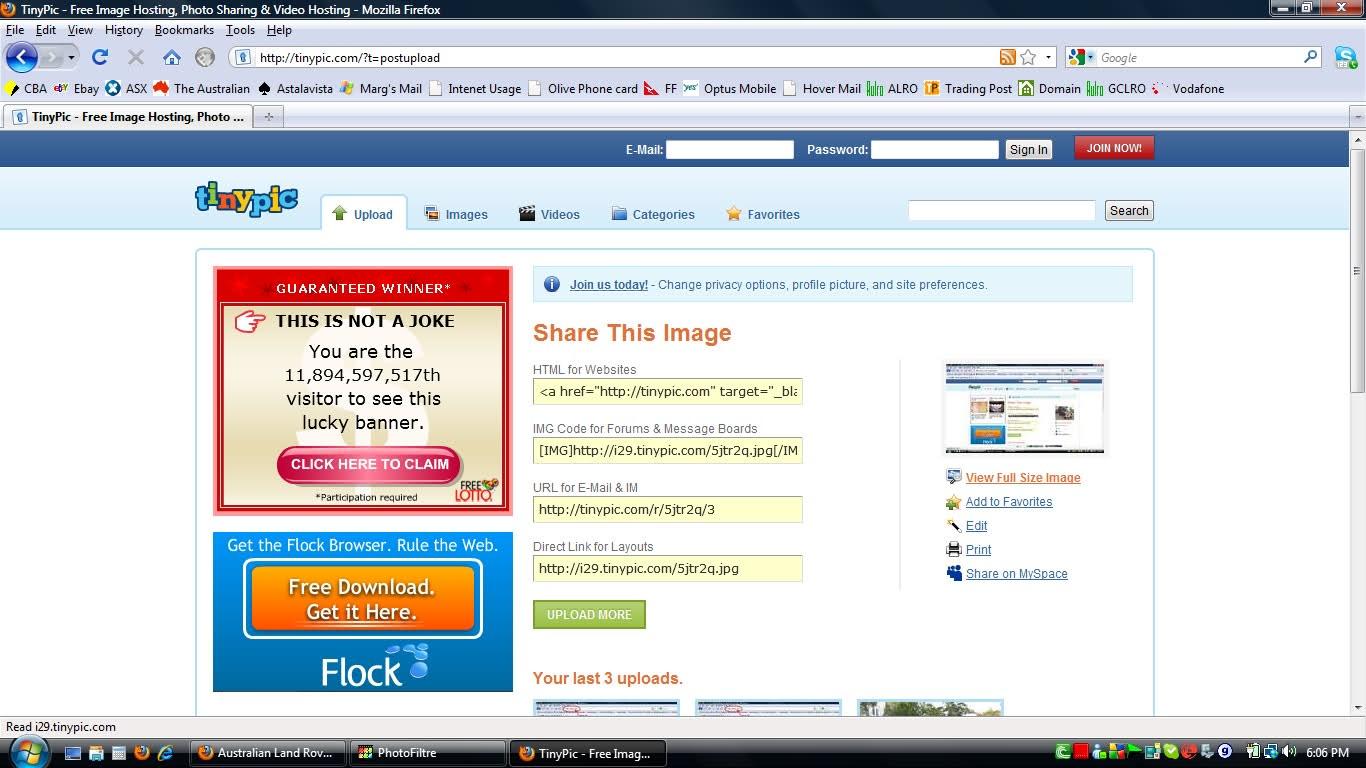Go to the browser home page
1366x768 pixels.
172,57
